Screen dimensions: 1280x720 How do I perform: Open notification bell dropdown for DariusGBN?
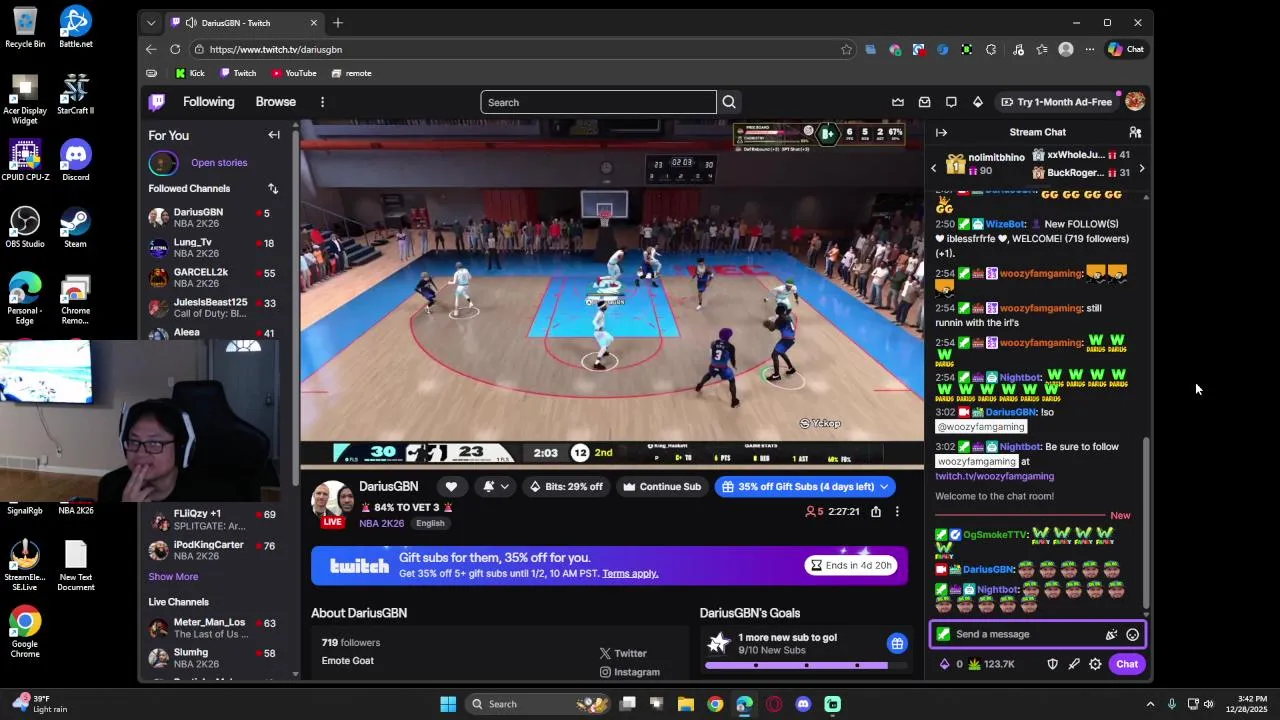pyautogui.click(x=496, y=487)
